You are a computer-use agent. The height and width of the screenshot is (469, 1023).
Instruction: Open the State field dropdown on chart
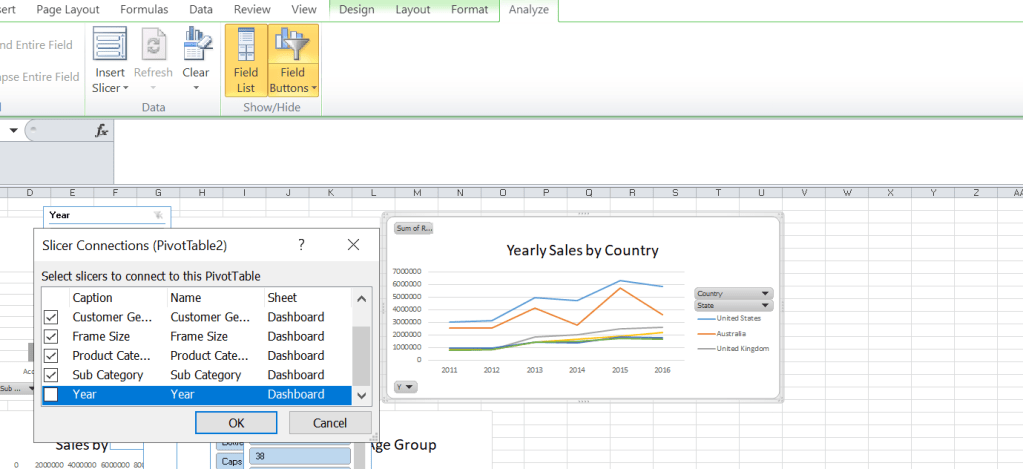pyautogui.click(x=765, y=305)
